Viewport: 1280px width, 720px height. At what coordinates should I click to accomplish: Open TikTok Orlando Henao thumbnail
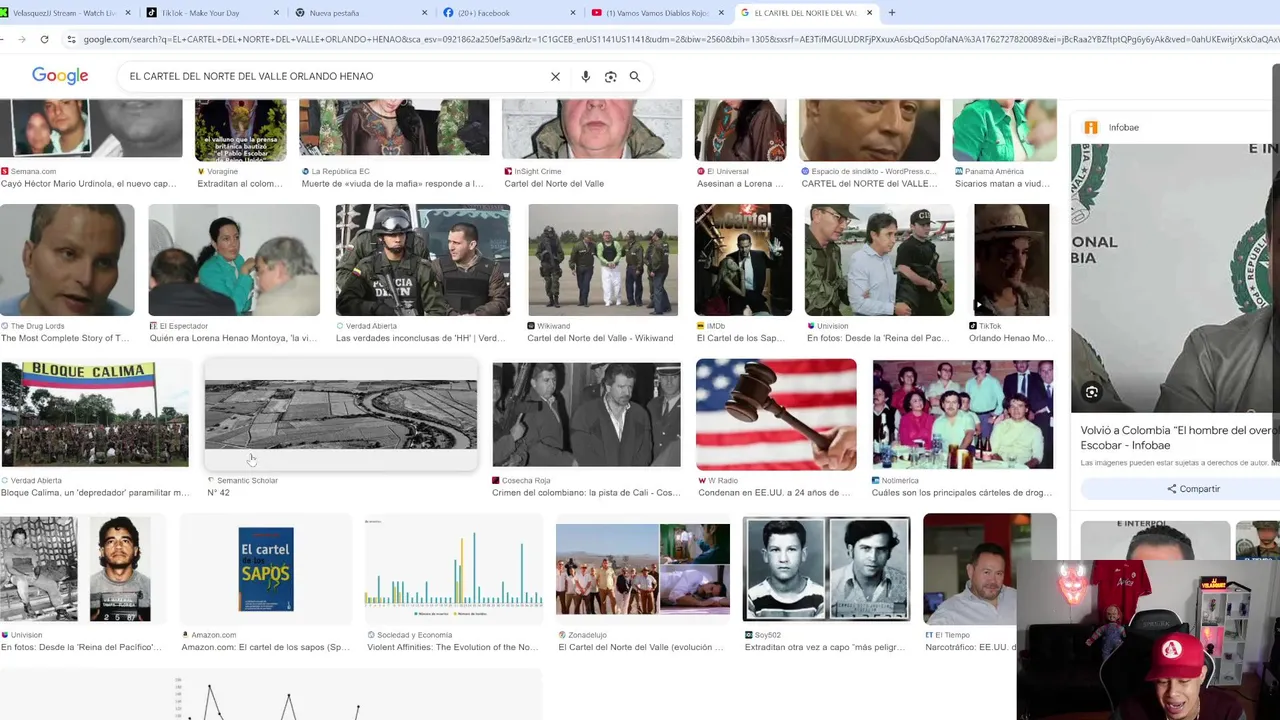click(x=1012, y=260)
